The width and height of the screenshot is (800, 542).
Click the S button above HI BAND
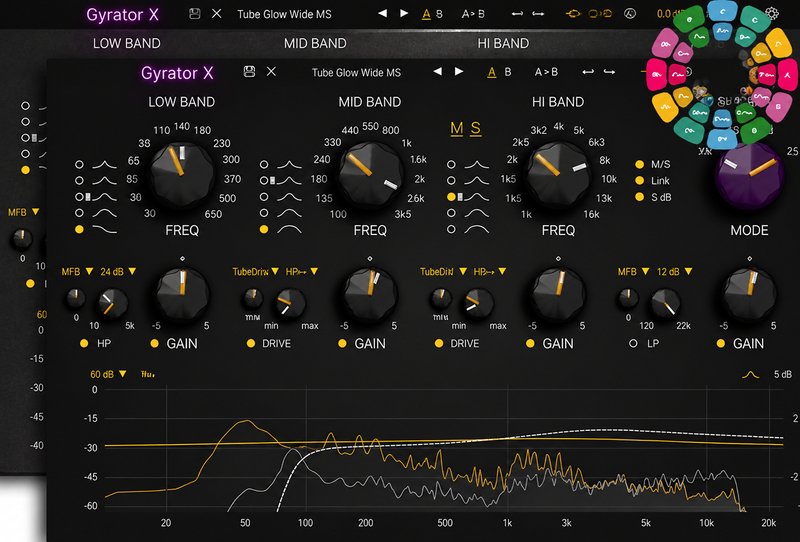tap(476, 128)
